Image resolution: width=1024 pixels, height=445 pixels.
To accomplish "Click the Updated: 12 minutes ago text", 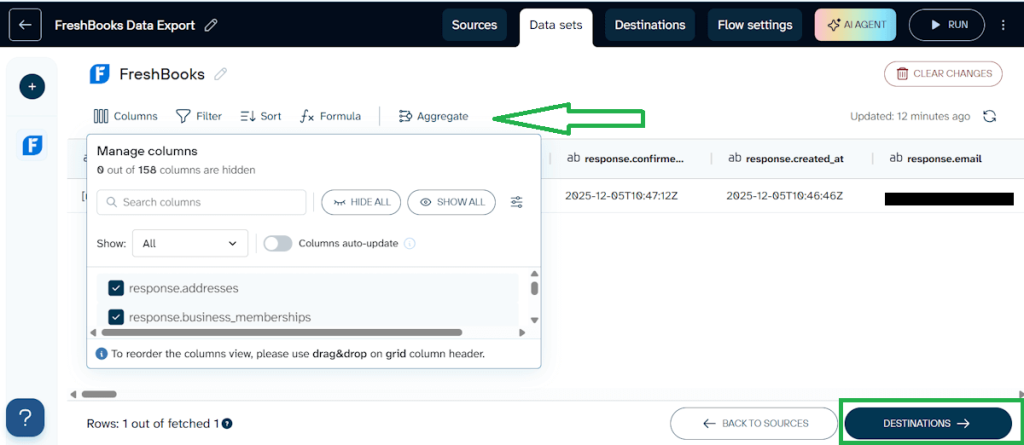I will click(x=910, y=116).
